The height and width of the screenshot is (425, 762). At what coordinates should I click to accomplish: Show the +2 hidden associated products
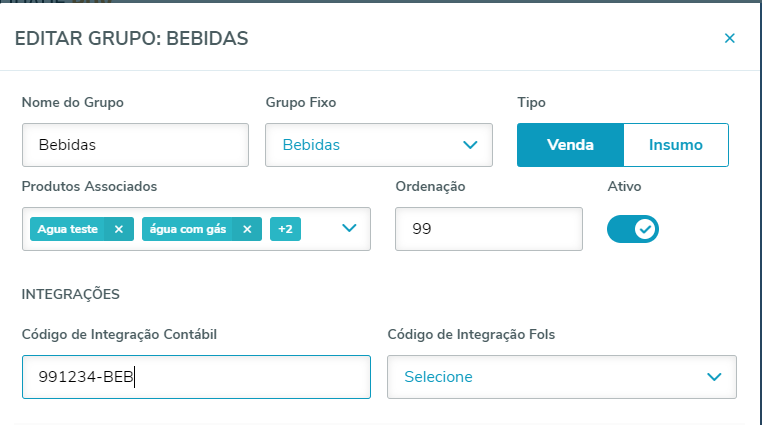[285, 229]
